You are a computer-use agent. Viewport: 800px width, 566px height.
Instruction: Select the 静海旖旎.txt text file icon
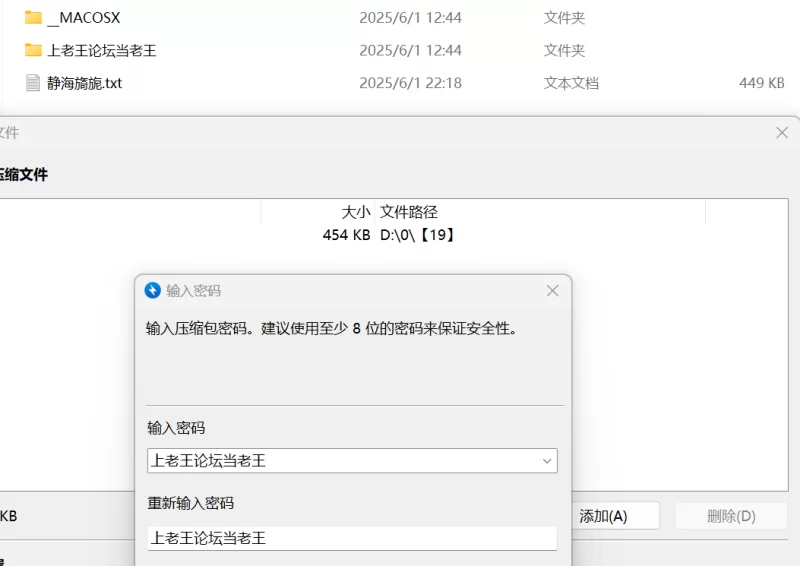(x=33, y=83)
